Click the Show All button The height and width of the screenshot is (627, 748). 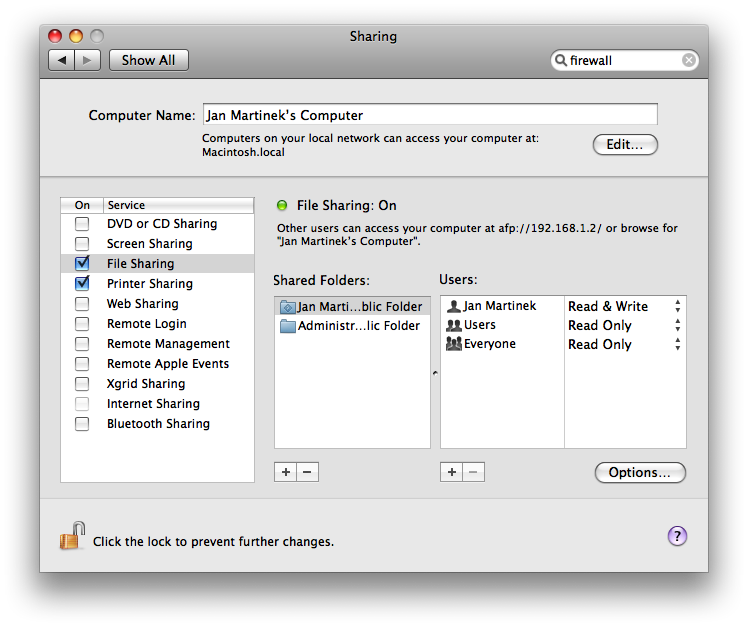coord(148,60)
